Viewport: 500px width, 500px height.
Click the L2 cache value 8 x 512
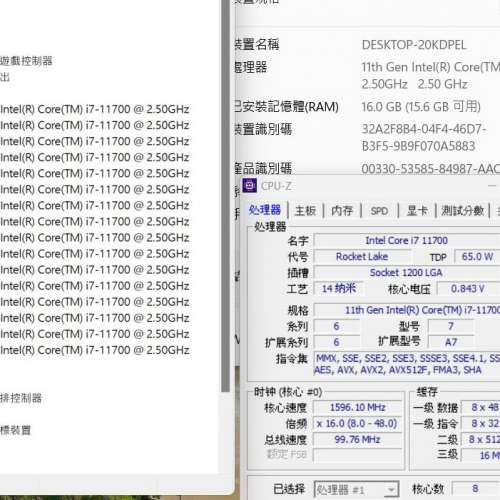point(481,440)
